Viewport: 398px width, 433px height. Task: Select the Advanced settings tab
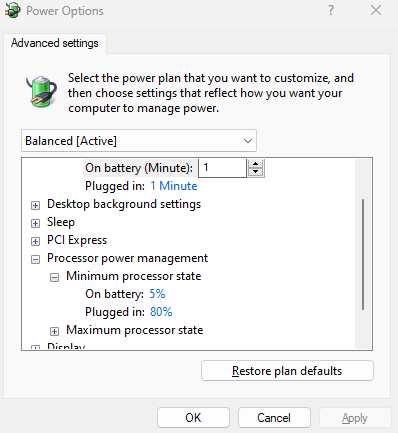pyautogui.click(x=55, y=43)
